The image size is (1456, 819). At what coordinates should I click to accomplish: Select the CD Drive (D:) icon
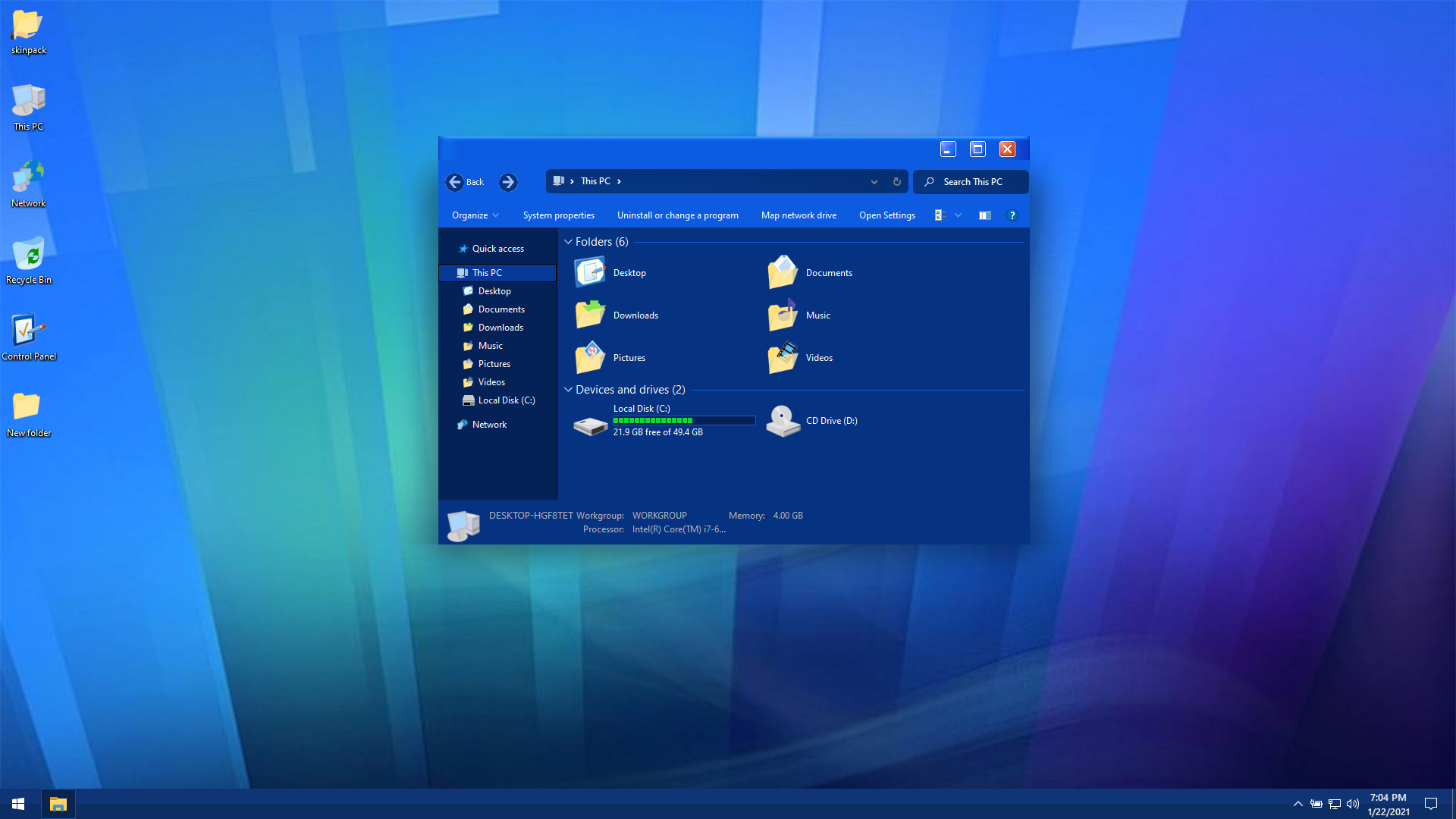pos(783,421)
